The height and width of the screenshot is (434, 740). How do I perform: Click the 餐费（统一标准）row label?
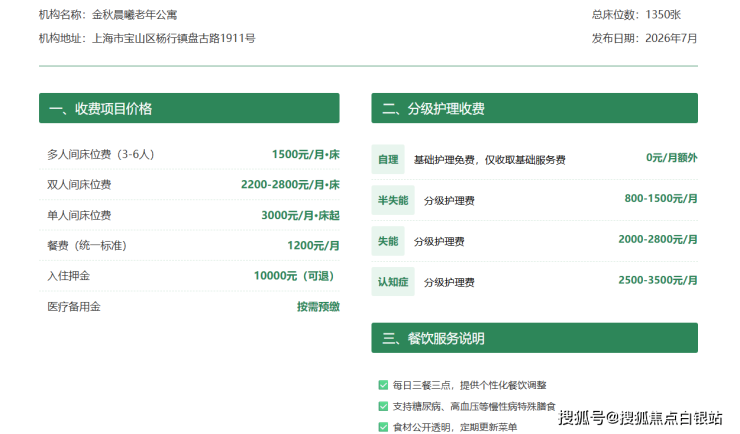coord(87,245)
